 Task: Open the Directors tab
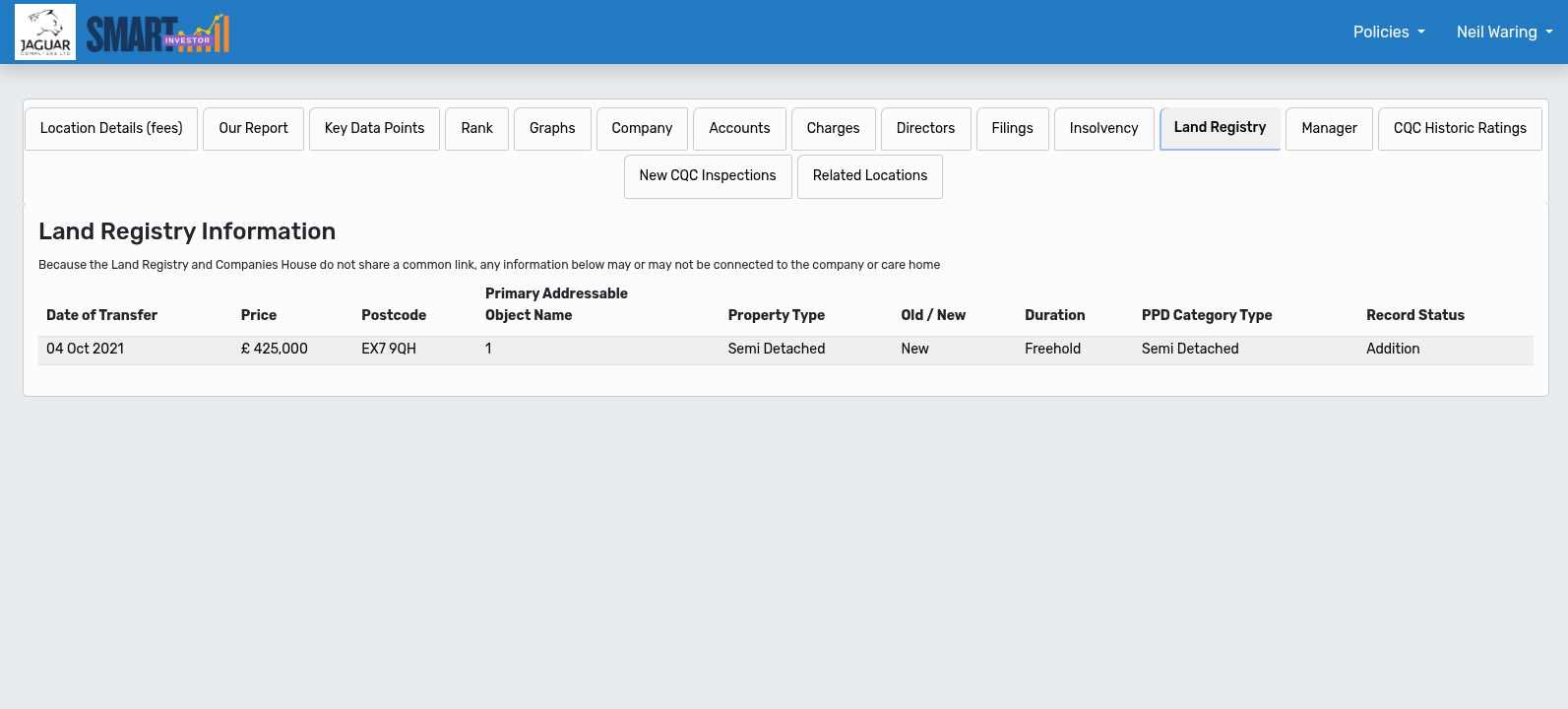[x=925, y=128]
